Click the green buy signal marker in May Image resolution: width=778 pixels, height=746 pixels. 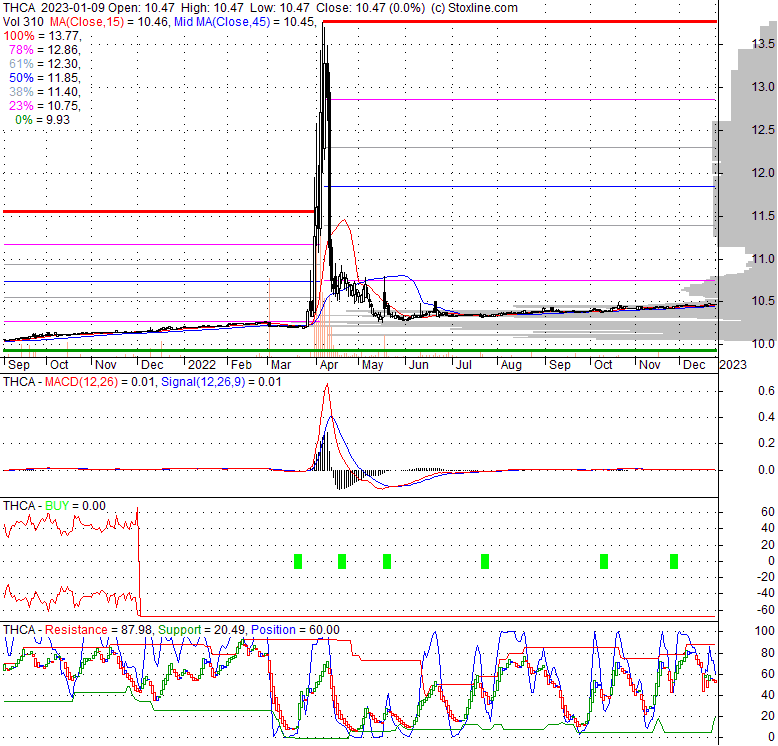tap(387, 561)
